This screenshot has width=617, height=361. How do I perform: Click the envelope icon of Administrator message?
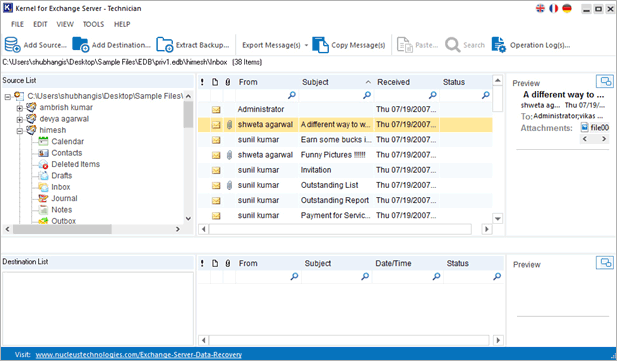point(216,109)
